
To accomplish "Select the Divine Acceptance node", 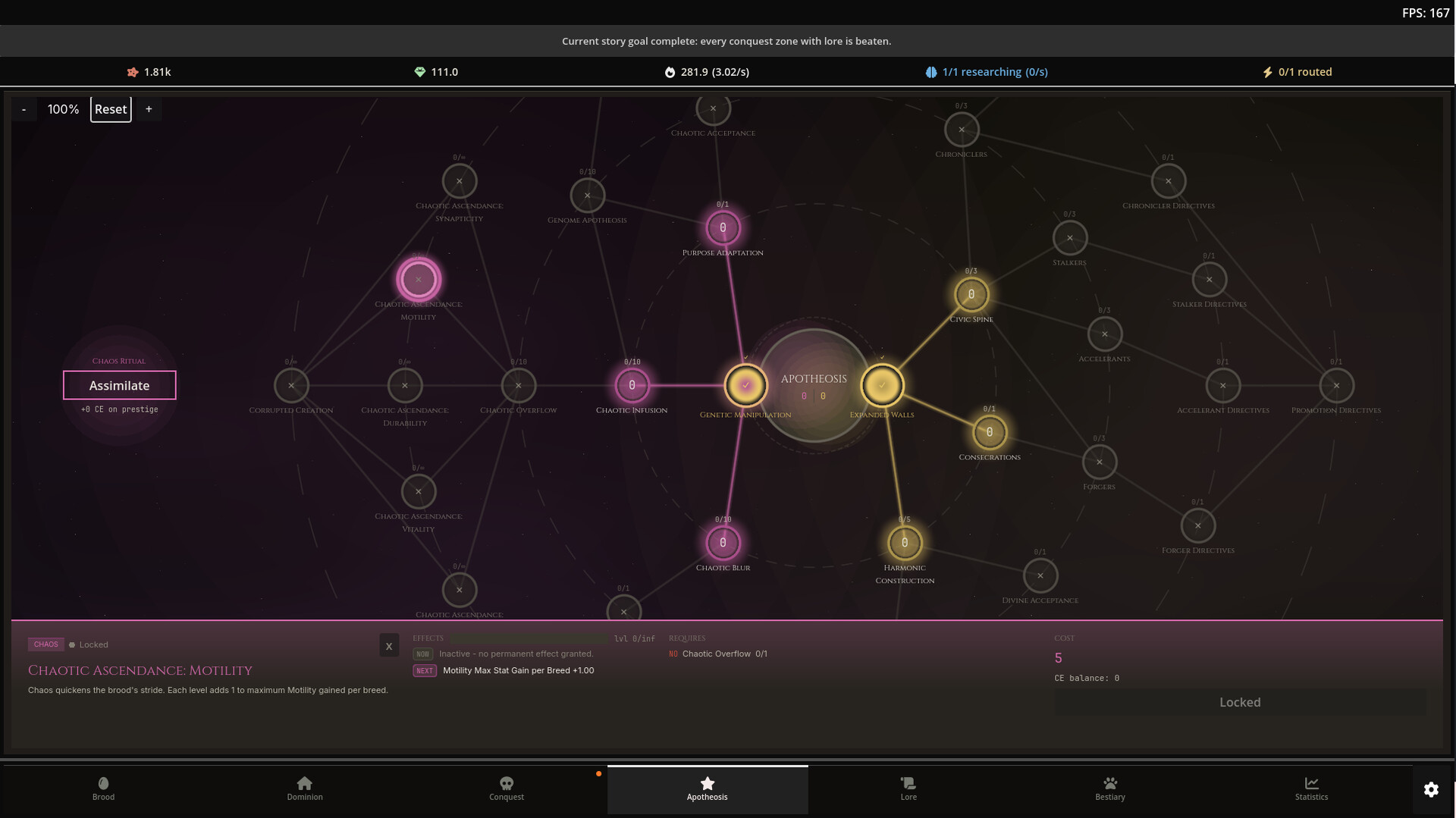I will [1040, 575].
